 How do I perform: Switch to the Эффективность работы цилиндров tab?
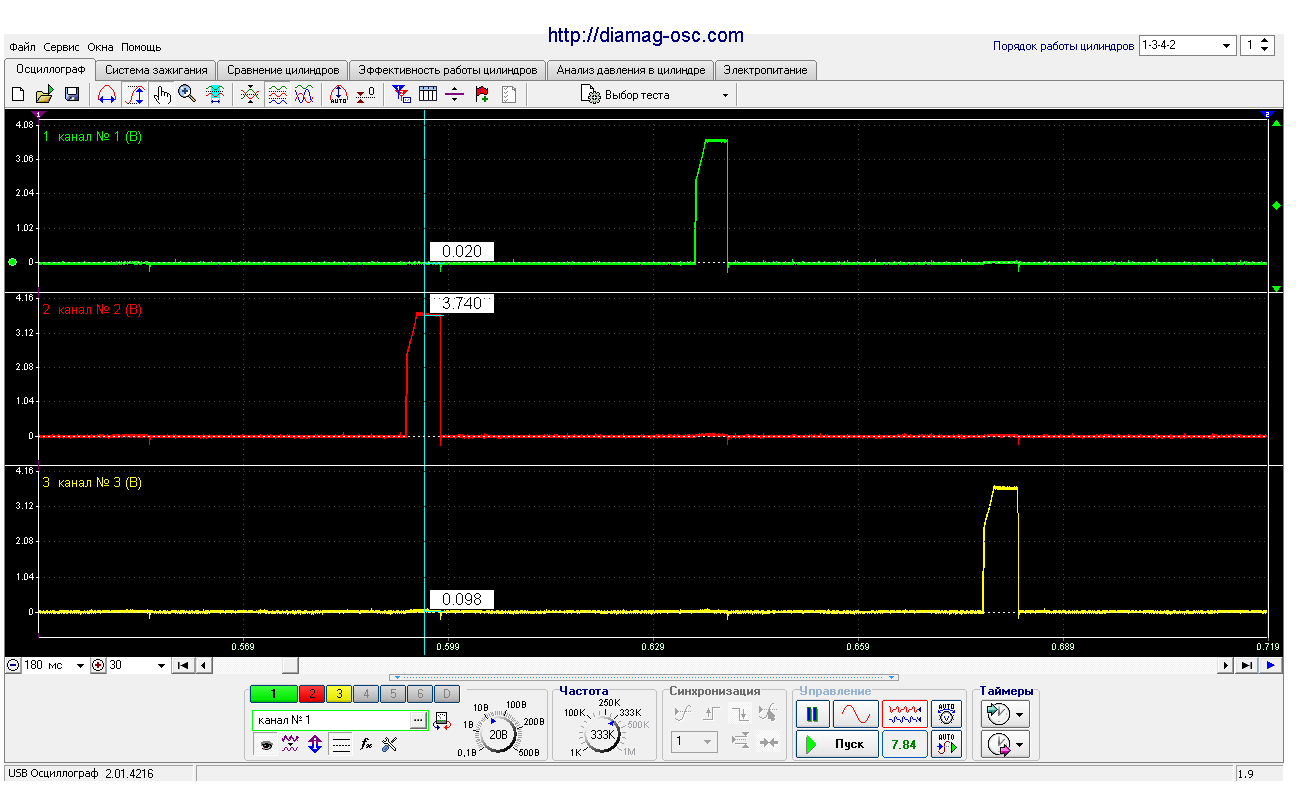[x=447, y=70]
